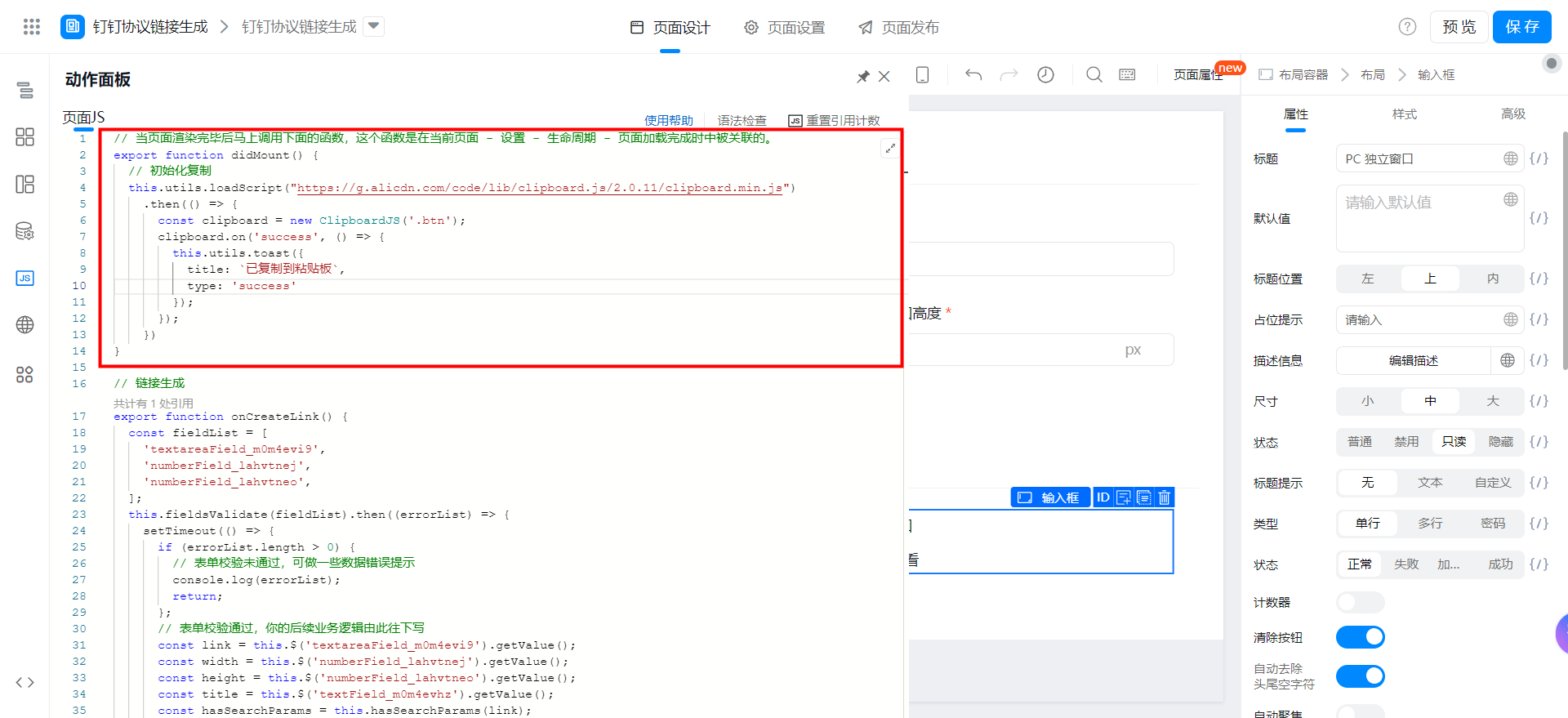Open the outline tree sidebar panel

pyautogui.click(x=25, y=90)
